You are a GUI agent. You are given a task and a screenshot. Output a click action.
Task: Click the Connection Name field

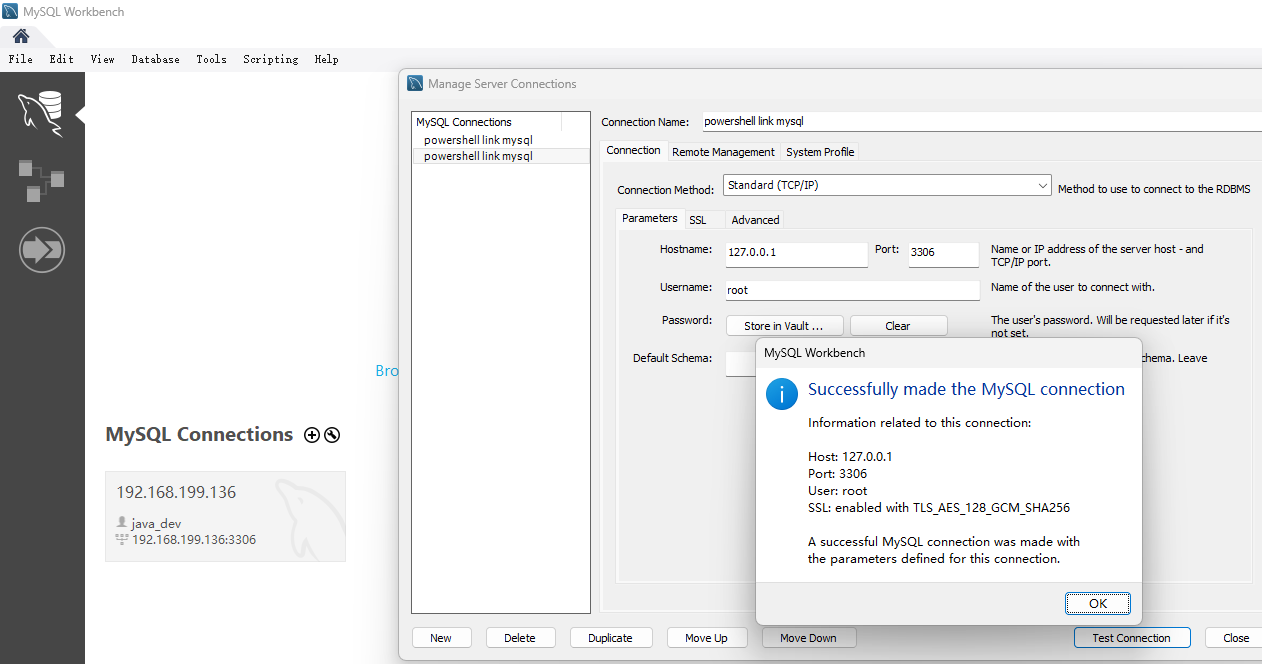point(981,121)
